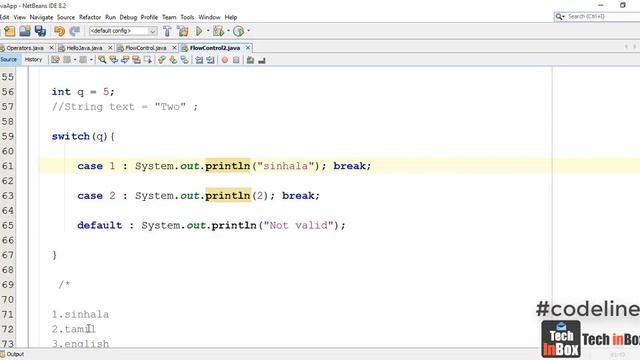Click the Find Previous Occurrence icon

point(113,60)
